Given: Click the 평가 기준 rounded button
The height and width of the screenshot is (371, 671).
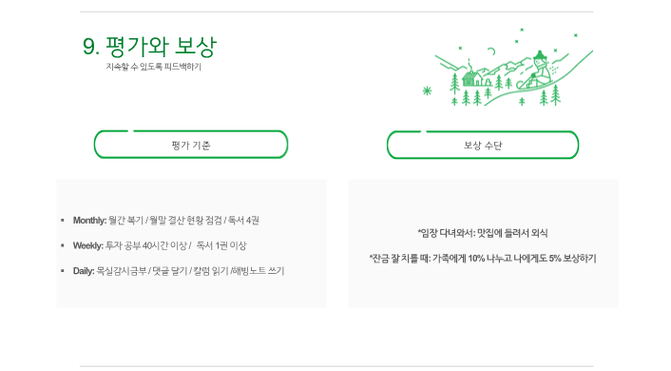Looking at the screenshot, I should tap(191, 145).
